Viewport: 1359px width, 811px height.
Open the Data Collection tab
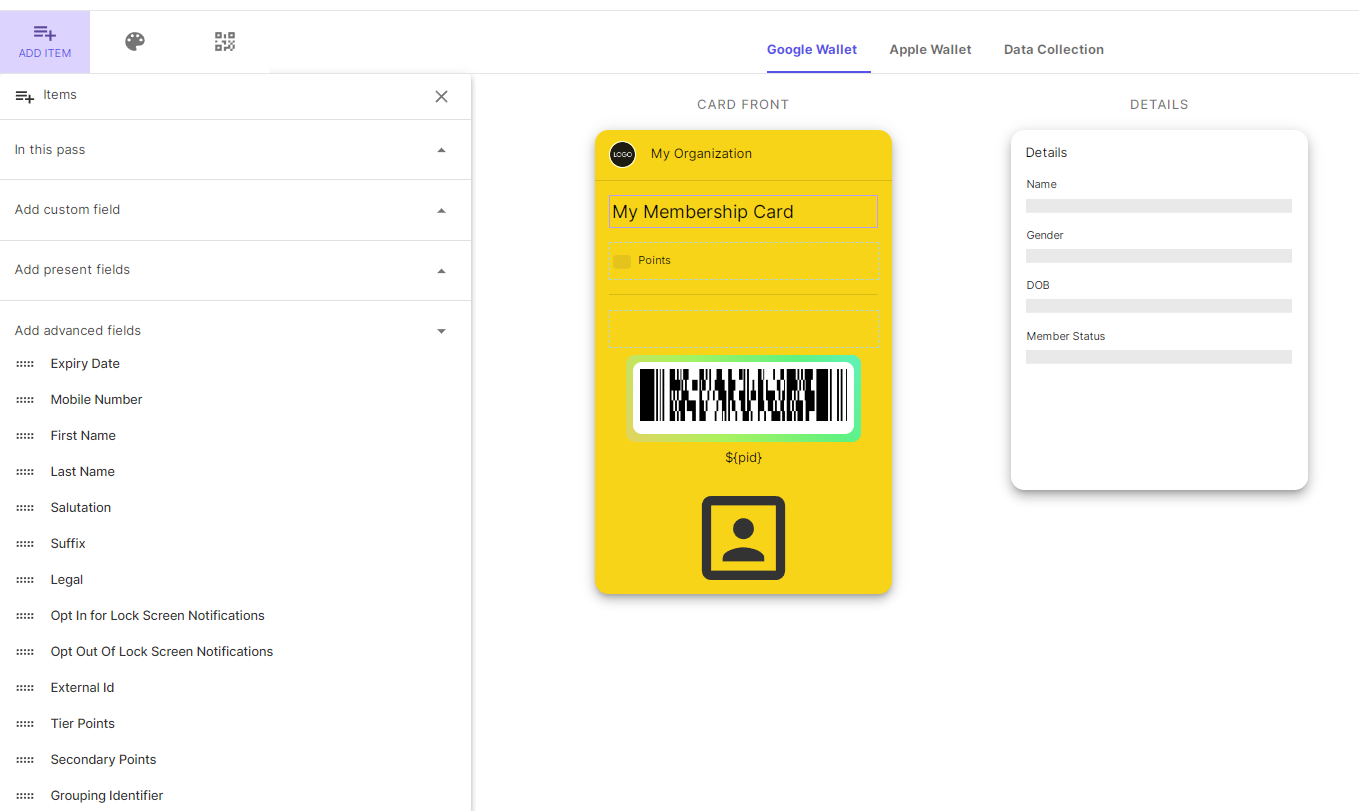pyautogui.click(x=1054, y=50)
